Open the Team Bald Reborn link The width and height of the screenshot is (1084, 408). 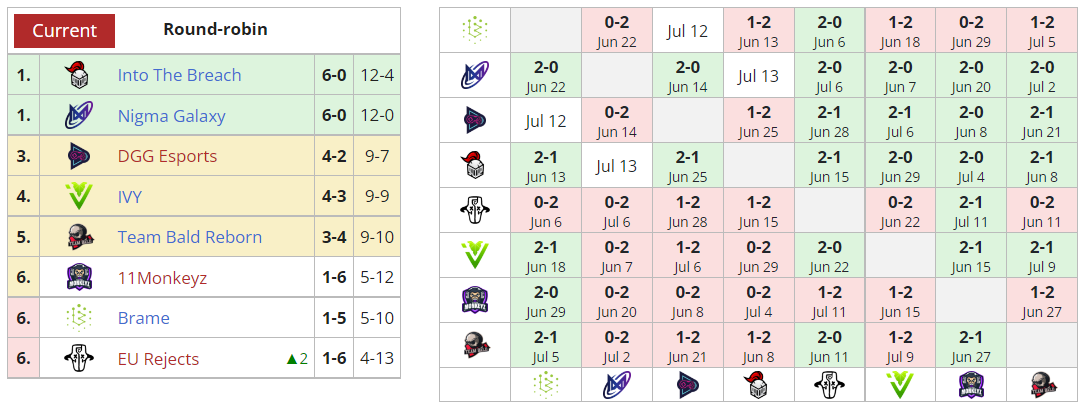pos(189,237)
